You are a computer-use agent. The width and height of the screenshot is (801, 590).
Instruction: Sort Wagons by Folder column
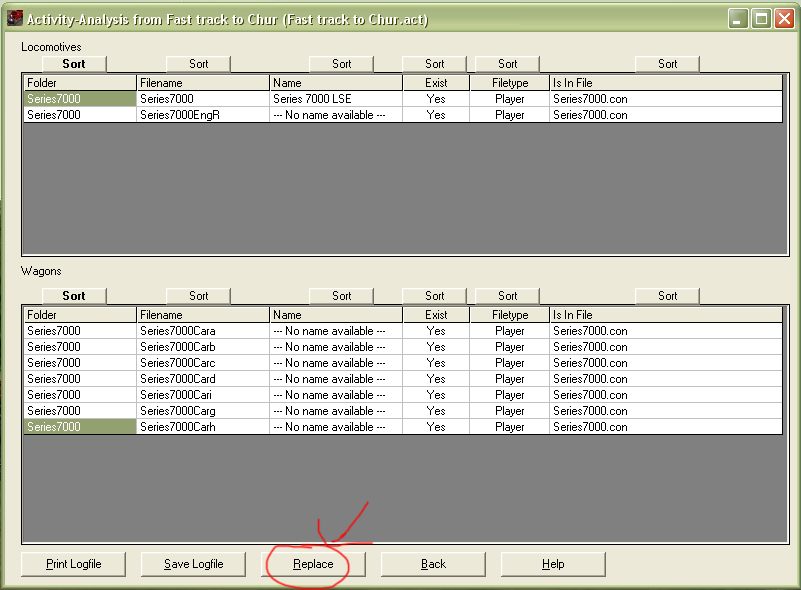(x=74, y=296)
